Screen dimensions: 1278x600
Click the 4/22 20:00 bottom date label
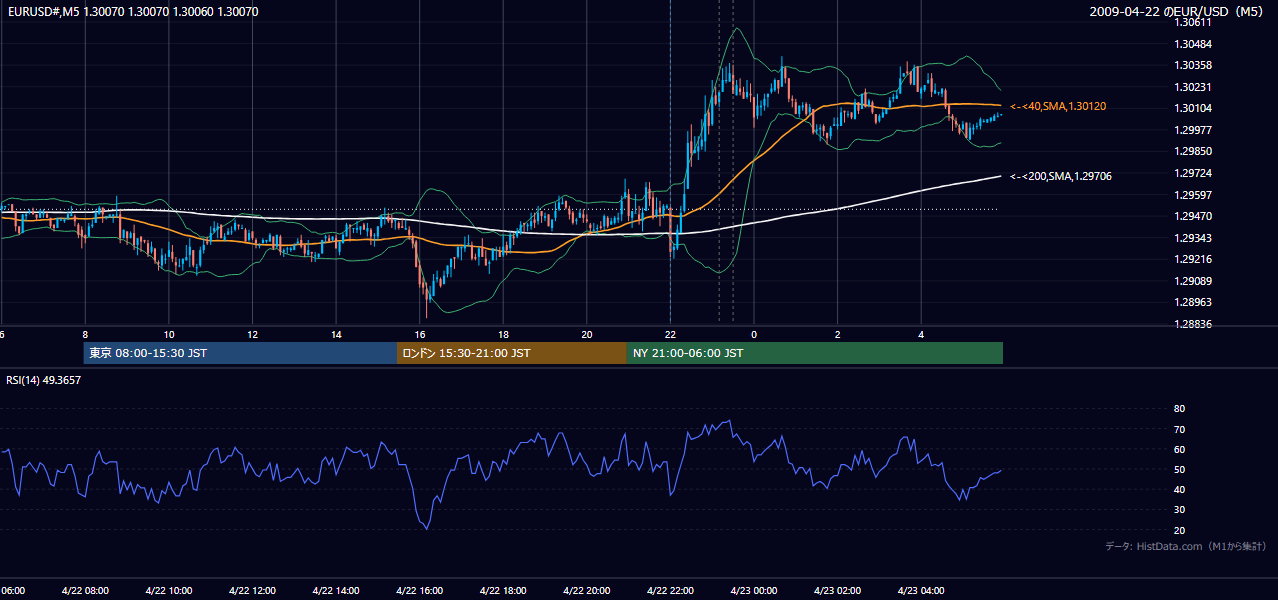pyautogui.click(x=587, y=591)
